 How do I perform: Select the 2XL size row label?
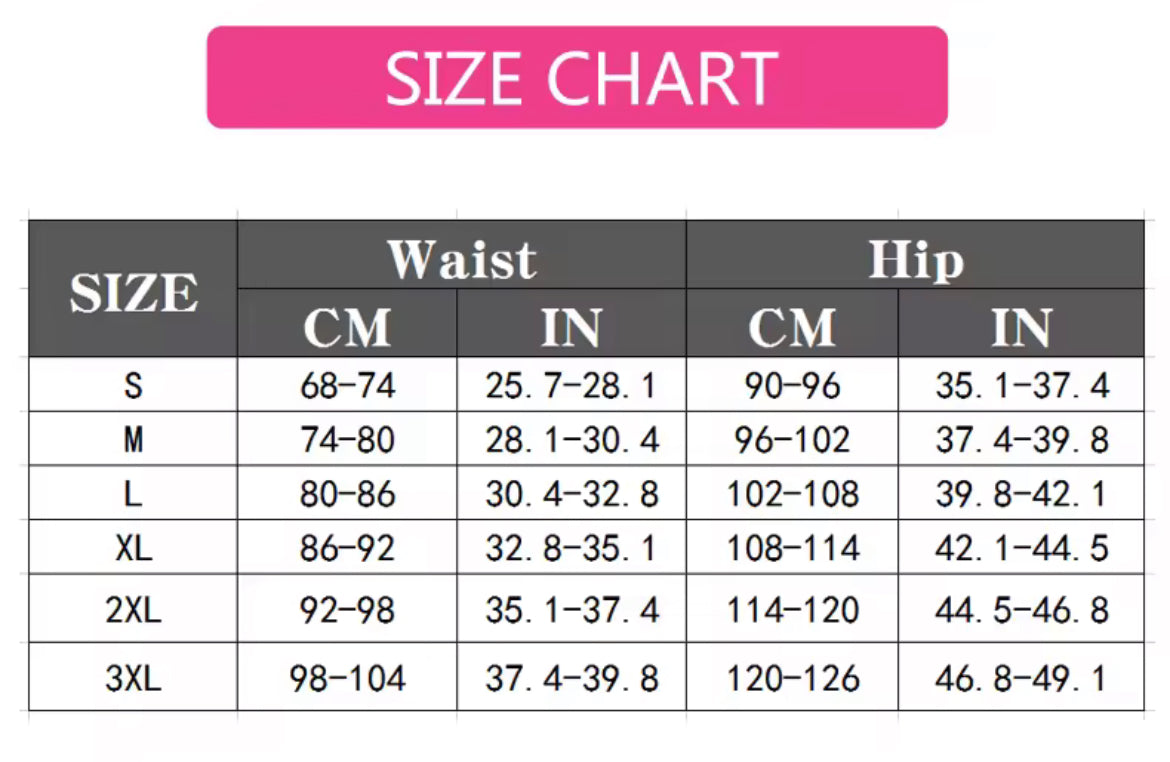(x=133, y=609)
